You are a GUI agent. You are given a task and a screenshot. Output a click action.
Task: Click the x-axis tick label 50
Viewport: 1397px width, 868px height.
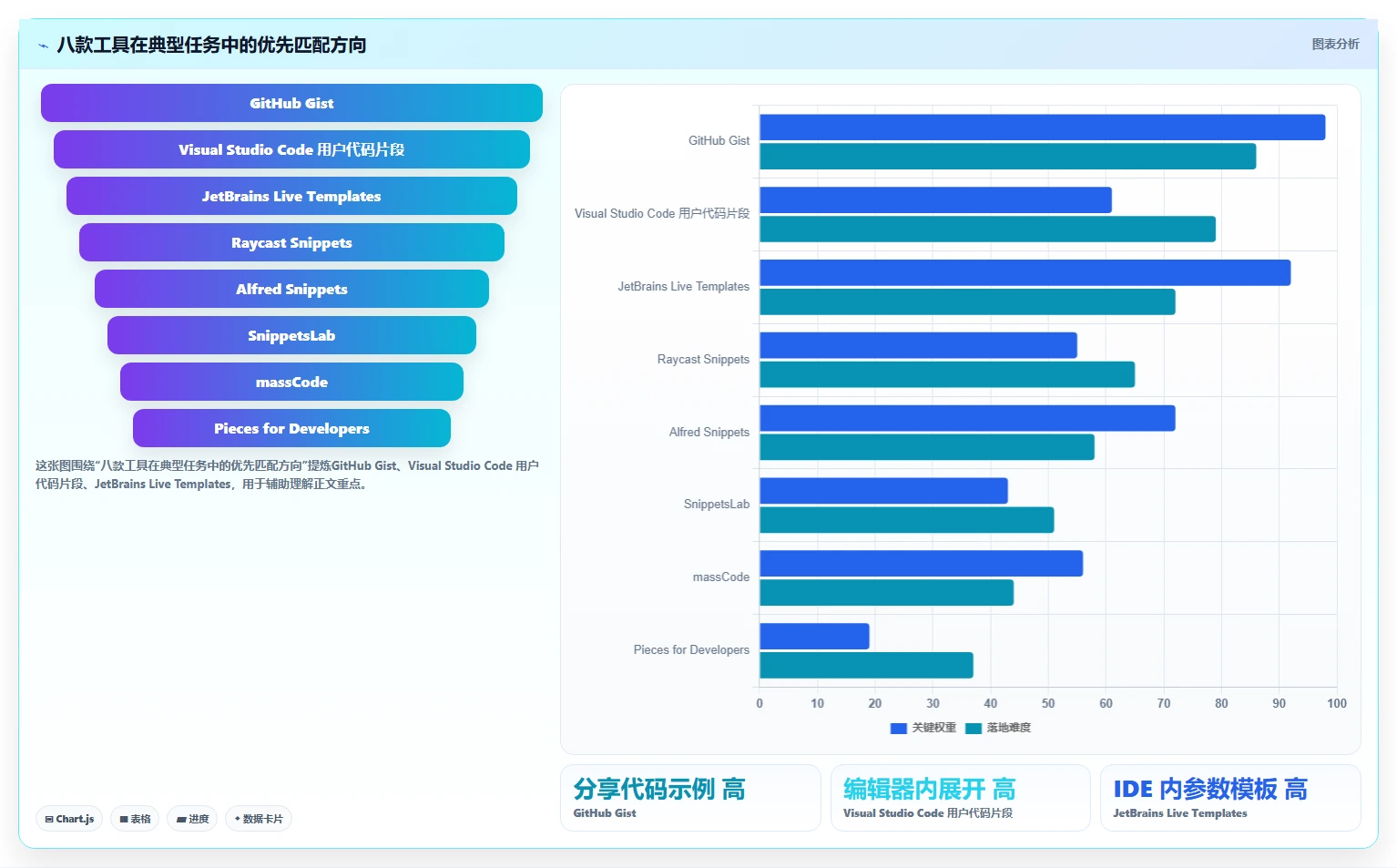point(1048,703)
